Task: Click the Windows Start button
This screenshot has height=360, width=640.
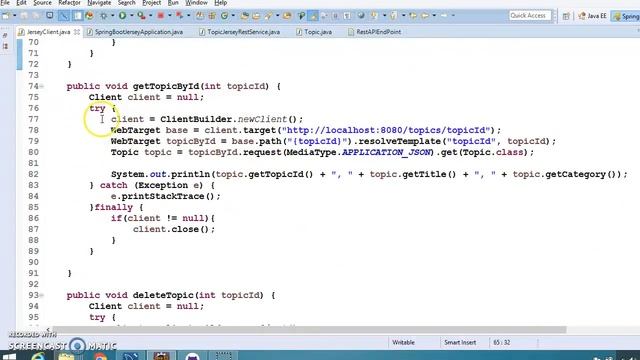Action: [9, 356]
